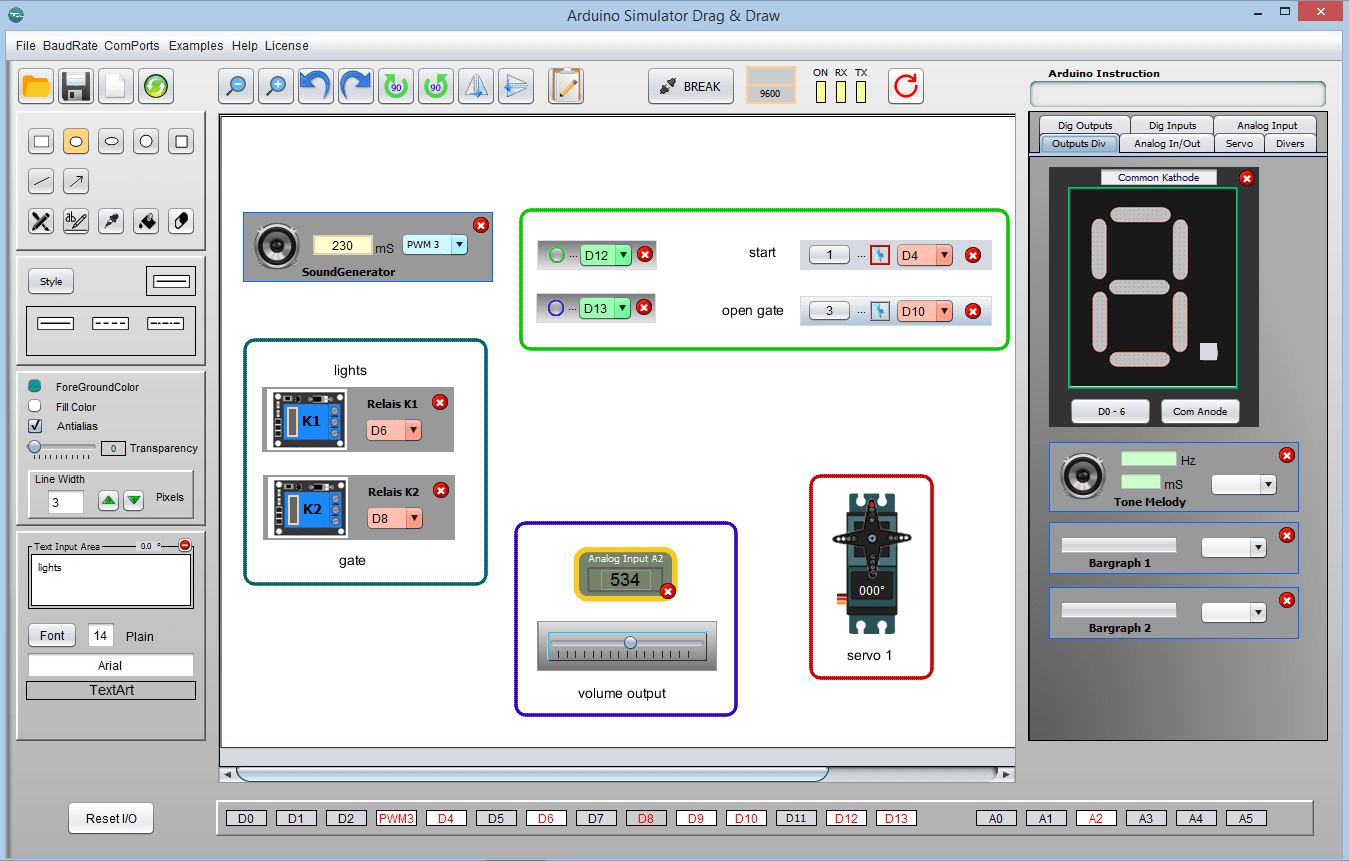Switch to the Servo tab
This screenshot has height=861, width=1349.
1239,143
